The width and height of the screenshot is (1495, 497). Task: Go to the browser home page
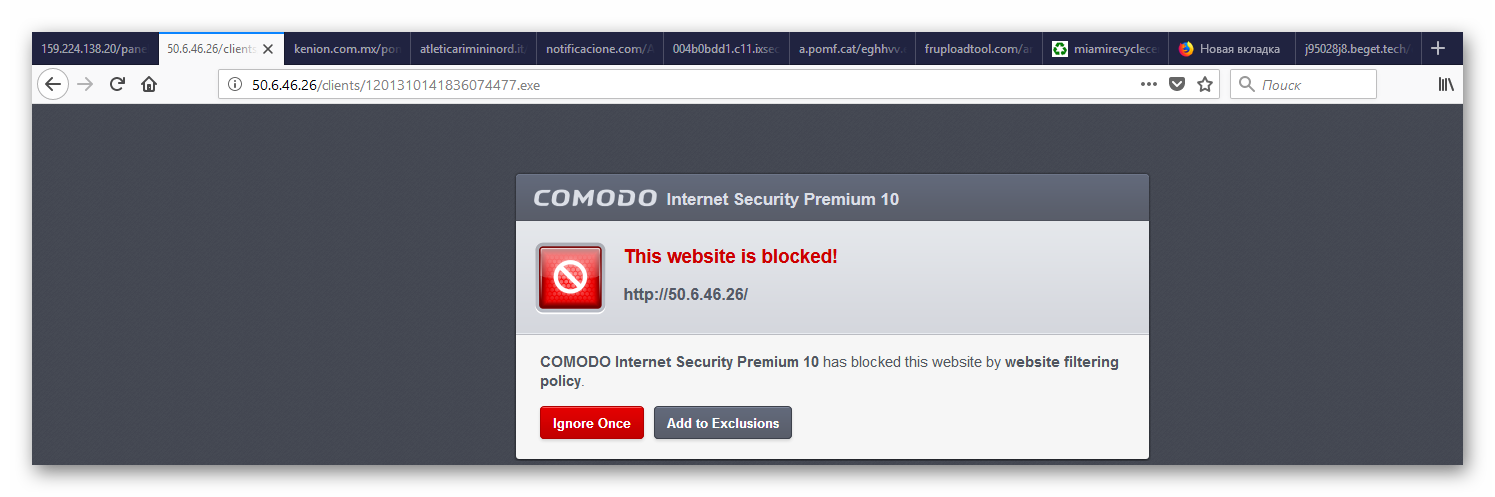click(149, 85)
